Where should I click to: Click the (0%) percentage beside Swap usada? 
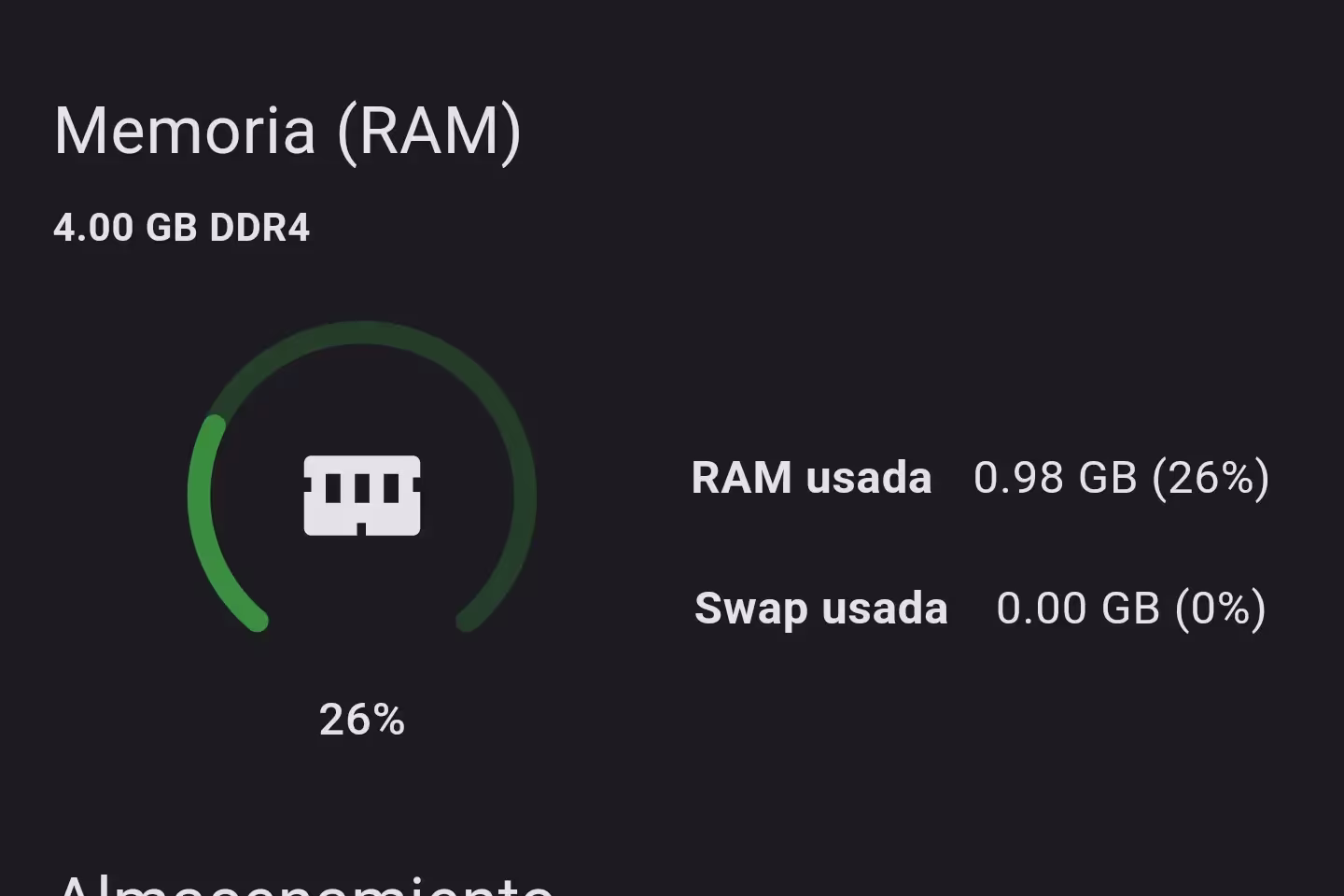tap(1221, 609)
